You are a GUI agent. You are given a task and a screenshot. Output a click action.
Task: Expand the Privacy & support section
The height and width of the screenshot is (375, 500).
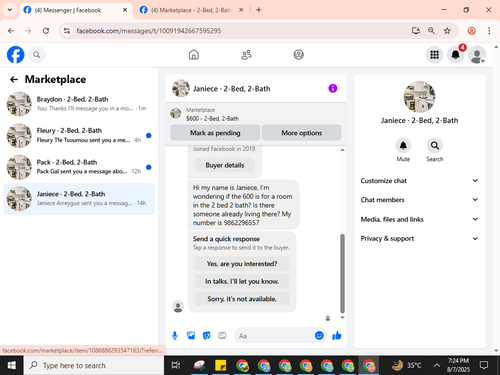click(419, 238)
